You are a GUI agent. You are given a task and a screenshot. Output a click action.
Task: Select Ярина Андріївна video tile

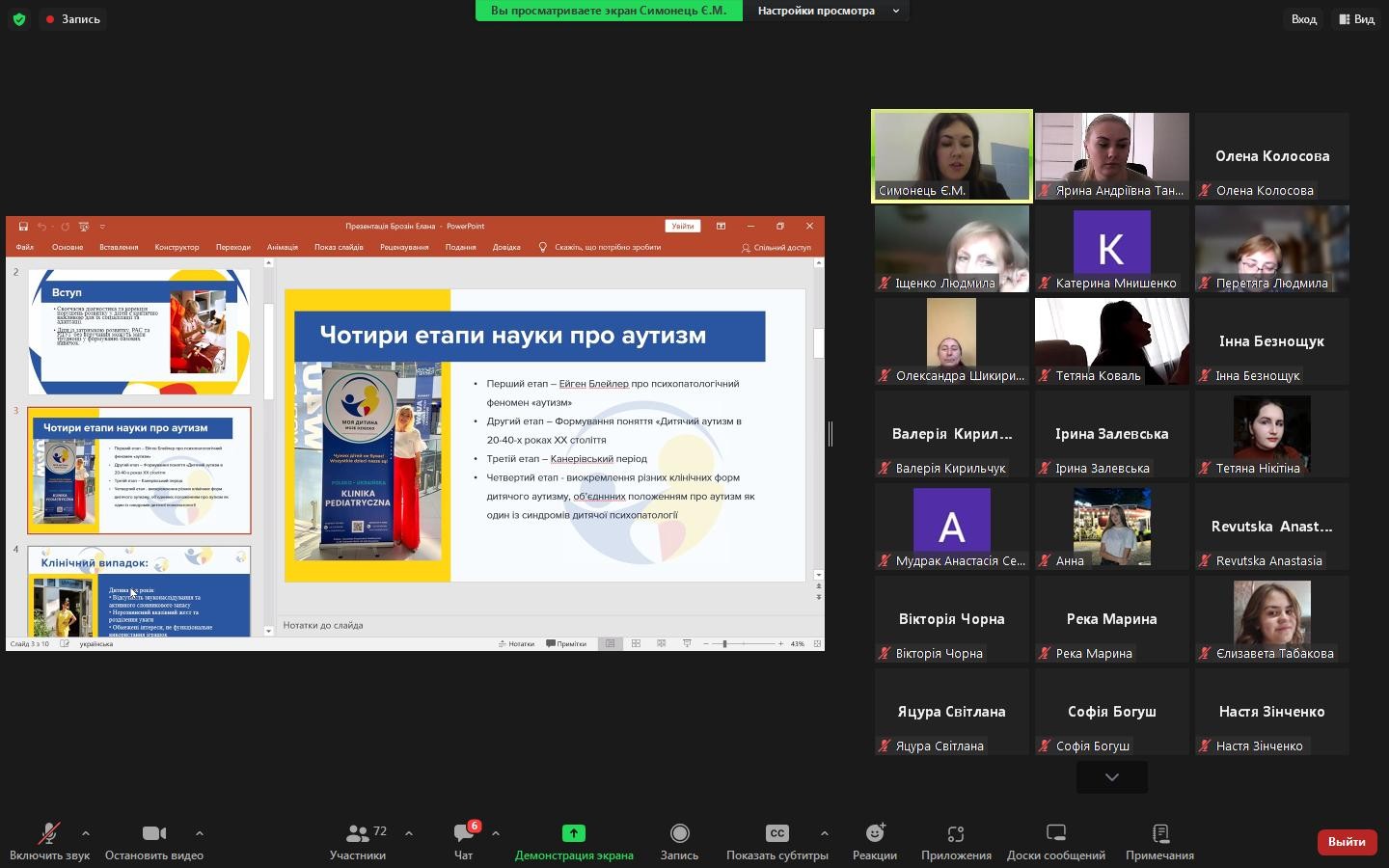pyautogui.click(x=1112, y=156)
